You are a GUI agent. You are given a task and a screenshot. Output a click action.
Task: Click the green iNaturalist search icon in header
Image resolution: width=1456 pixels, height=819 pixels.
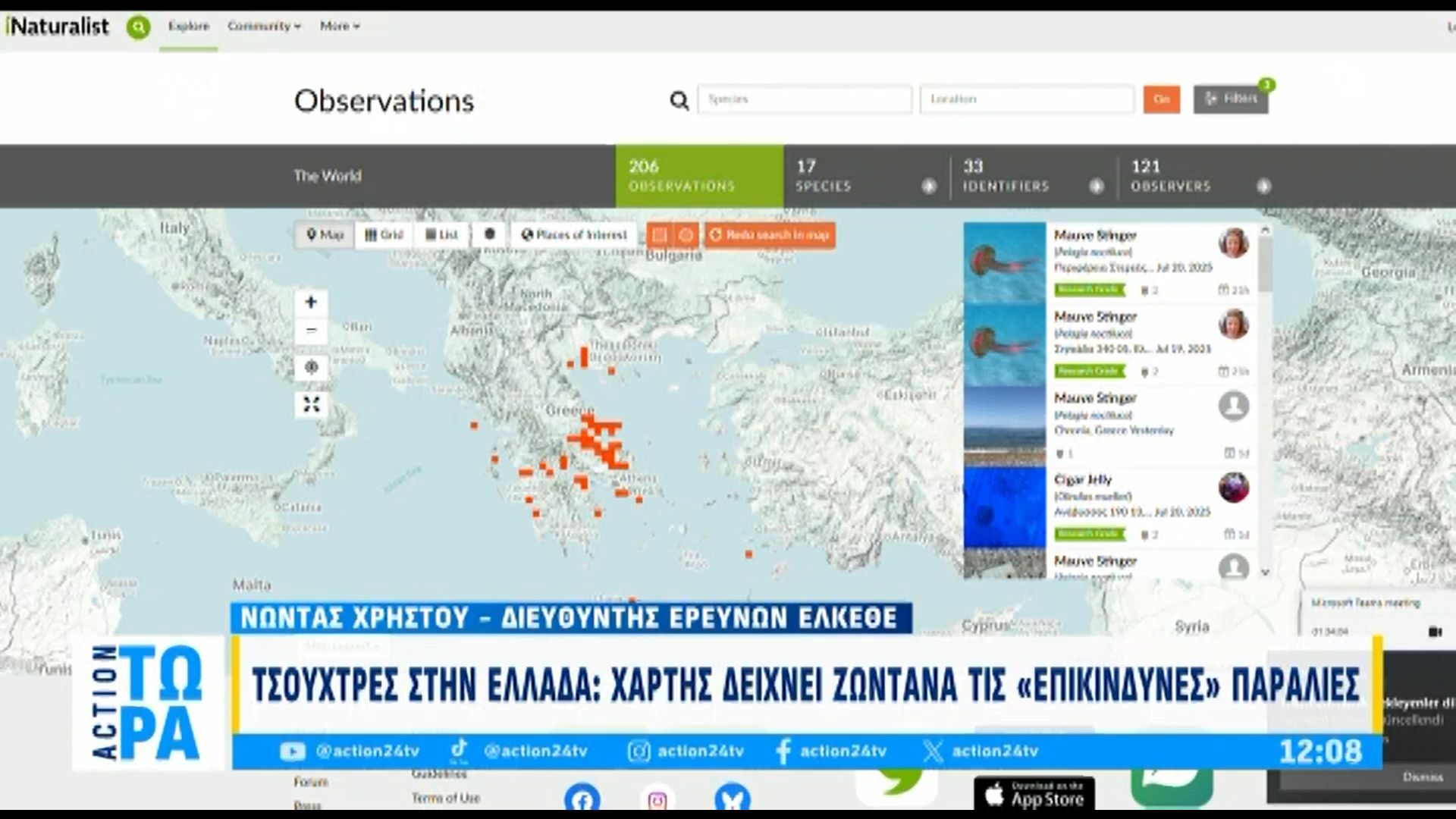pos(138,27)
